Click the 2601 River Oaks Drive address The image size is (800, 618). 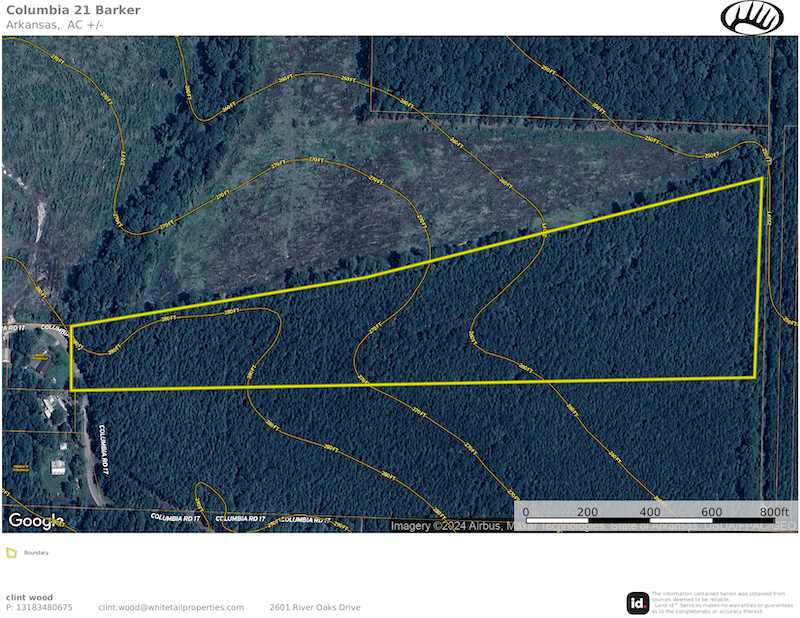[314, 607]
